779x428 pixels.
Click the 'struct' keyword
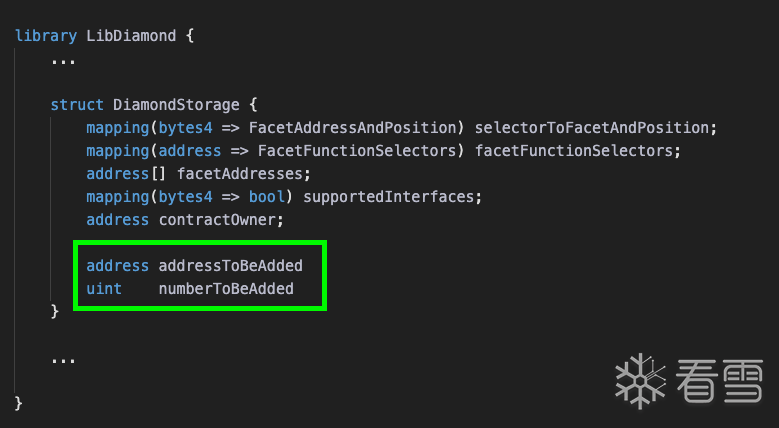[77, 104]
